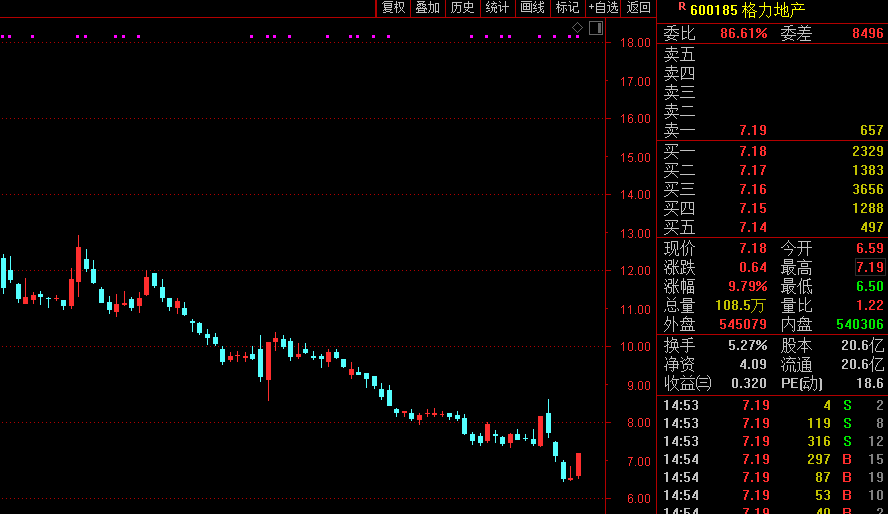The width and height of the screenshot is (888, 514).
Task: Select the 今开 value 6.59
Action: tap(870, 249)
